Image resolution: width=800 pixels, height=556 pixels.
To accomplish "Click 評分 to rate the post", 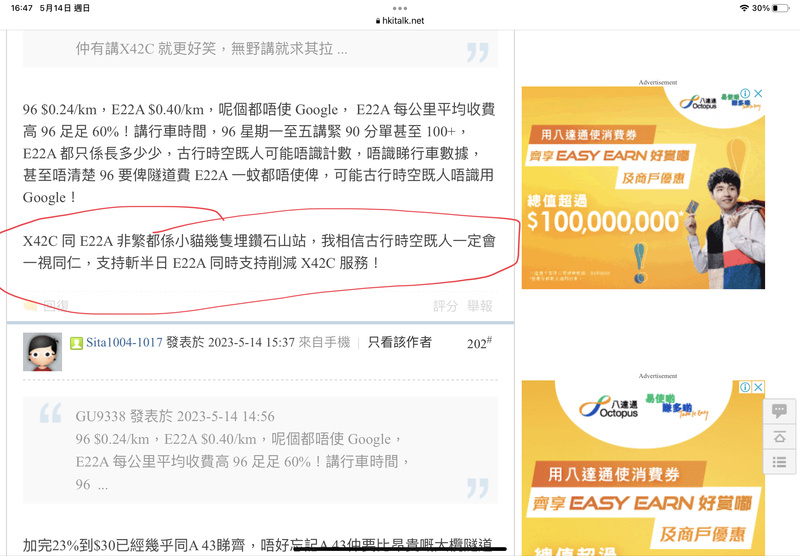I will (445, 306).
